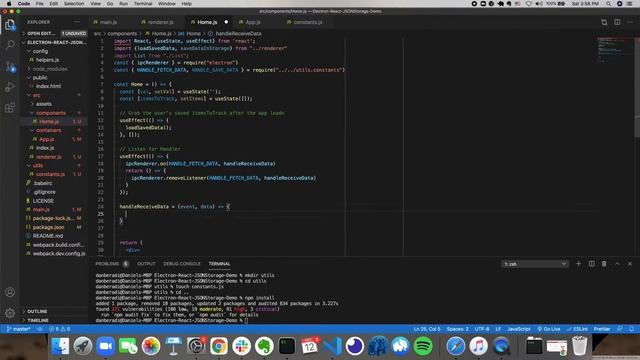The height and width of the screenshot is (360, 640).
Task: Open the Accounts menu icon
Action: click(x=10, y=292)
